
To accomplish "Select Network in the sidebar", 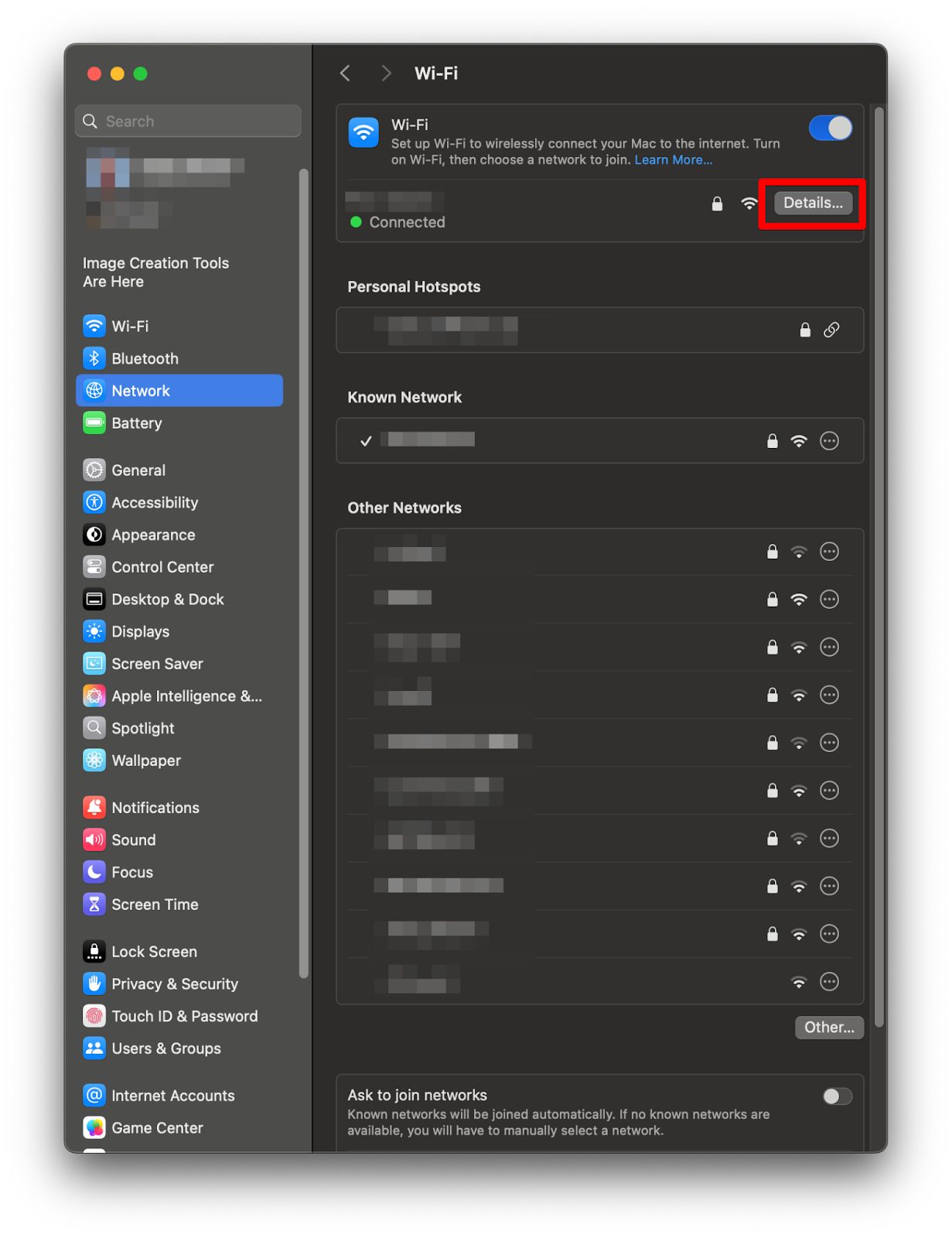I will point(179,391).
